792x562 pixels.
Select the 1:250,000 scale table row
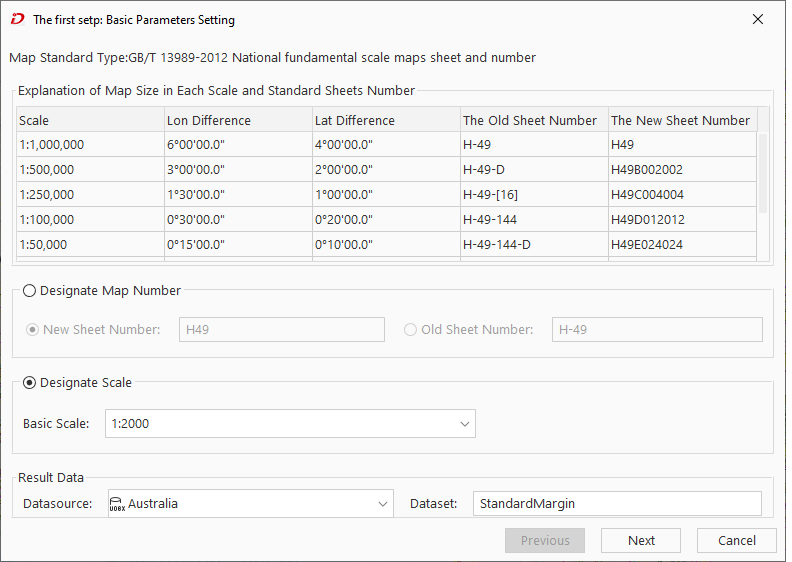click(89, 195)
